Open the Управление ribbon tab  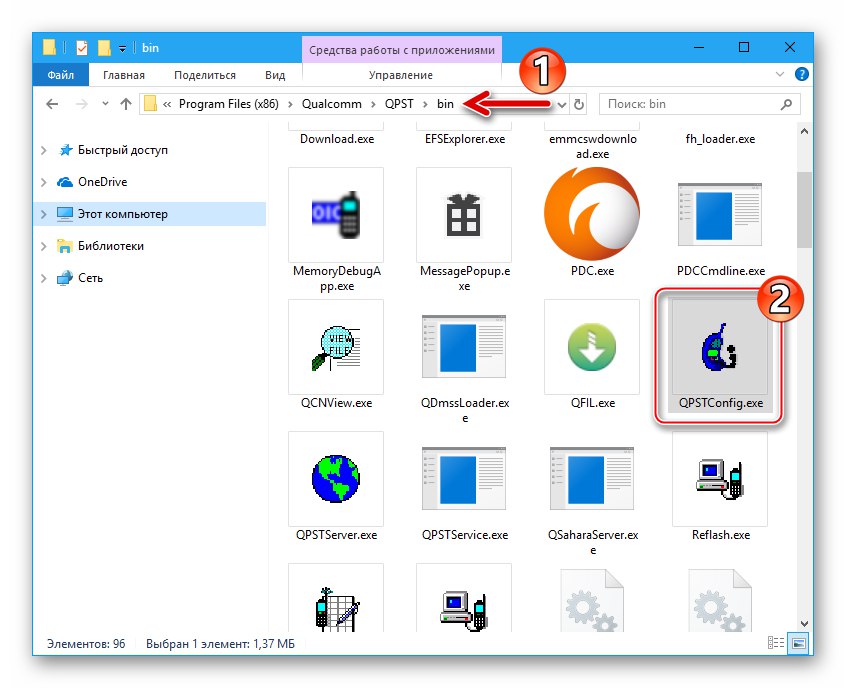click(401, 75)
